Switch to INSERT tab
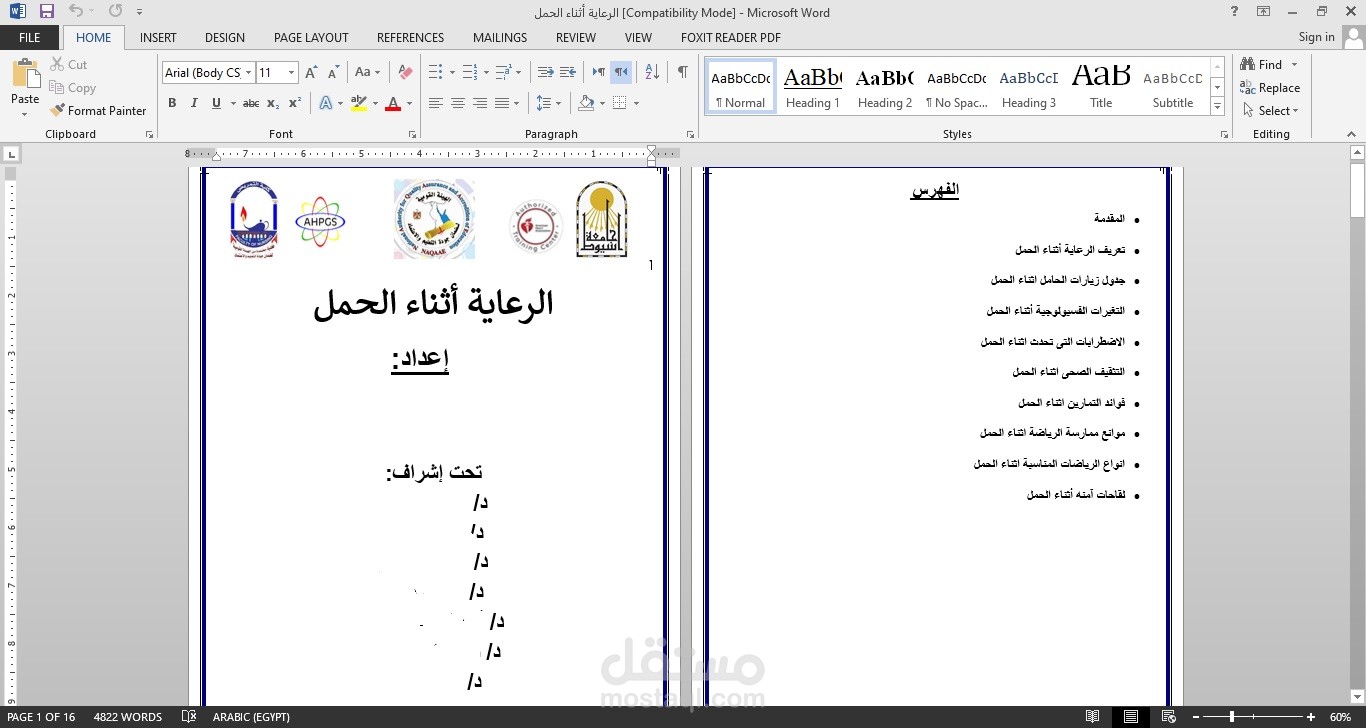1366x728 pixels. [158, 38]
